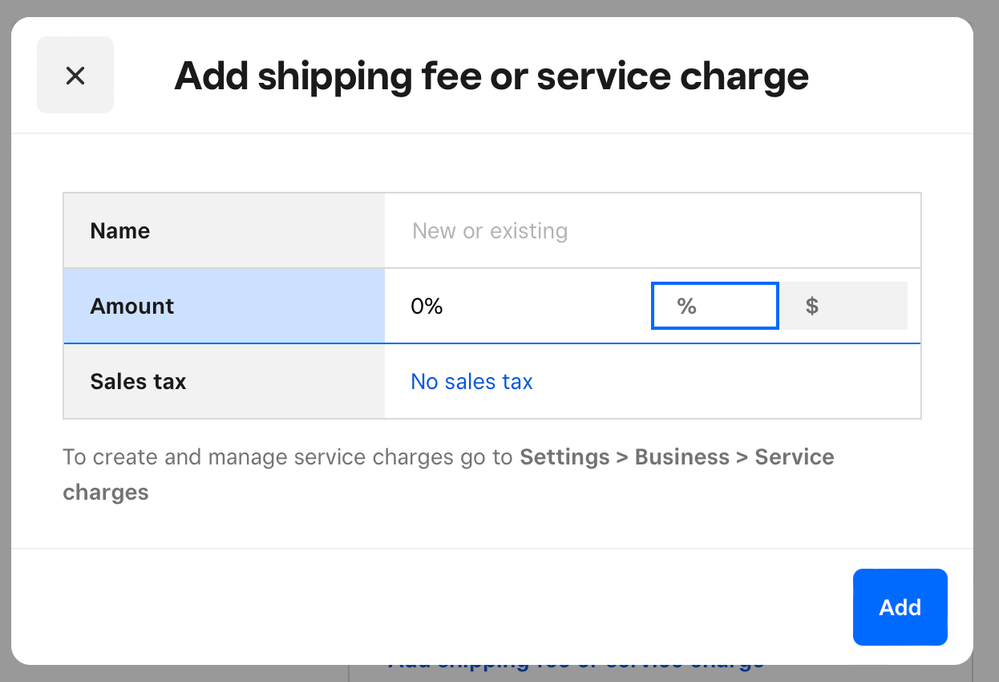Close the dialog with the X icon

coord(75,75)
